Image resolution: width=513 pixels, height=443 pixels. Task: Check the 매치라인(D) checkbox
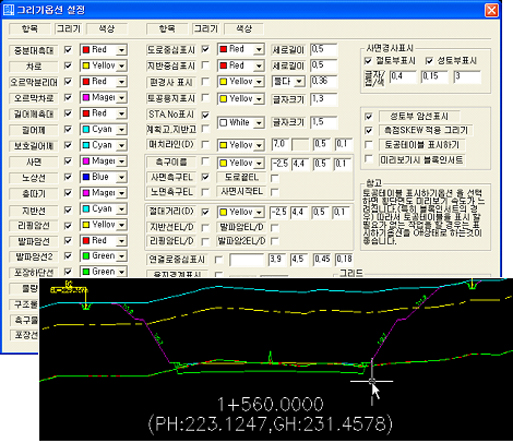[x=205, y=145]
